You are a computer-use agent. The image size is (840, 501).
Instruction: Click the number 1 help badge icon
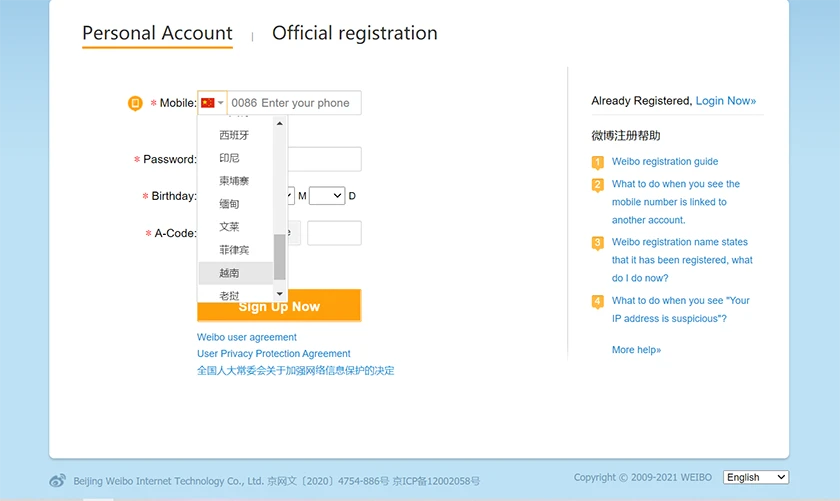point(598,162)
